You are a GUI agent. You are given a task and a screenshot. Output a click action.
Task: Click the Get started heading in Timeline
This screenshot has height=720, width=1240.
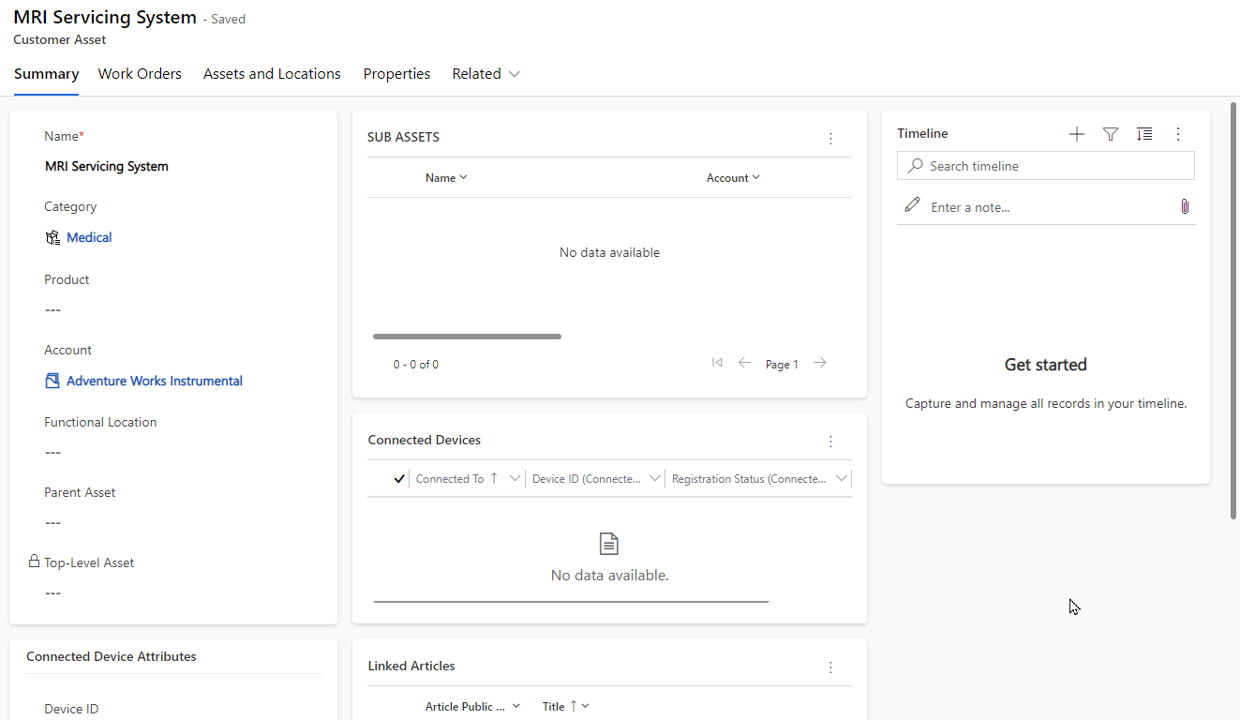point(1046,365)
